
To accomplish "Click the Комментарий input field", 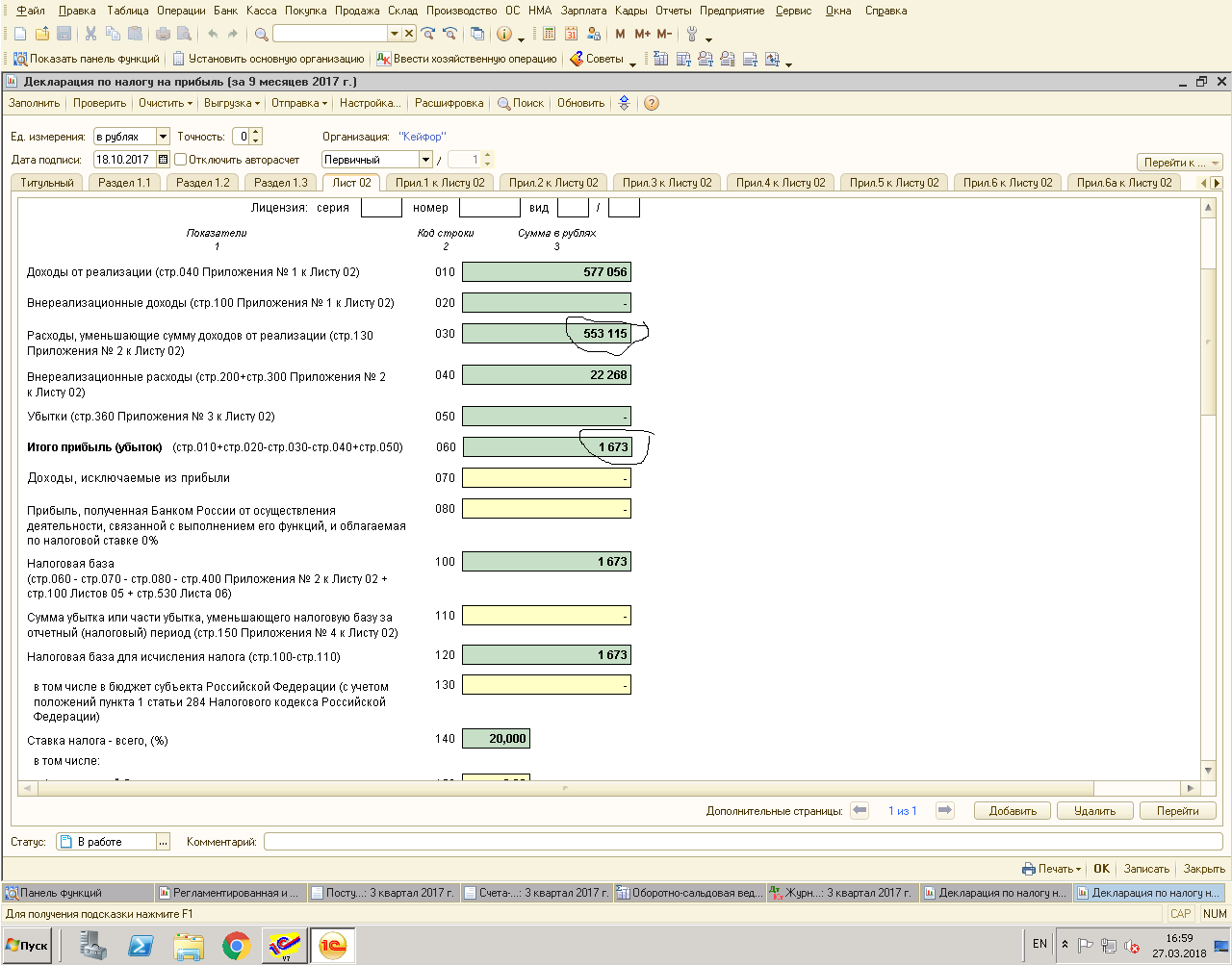I will click(x=742, y=842).
